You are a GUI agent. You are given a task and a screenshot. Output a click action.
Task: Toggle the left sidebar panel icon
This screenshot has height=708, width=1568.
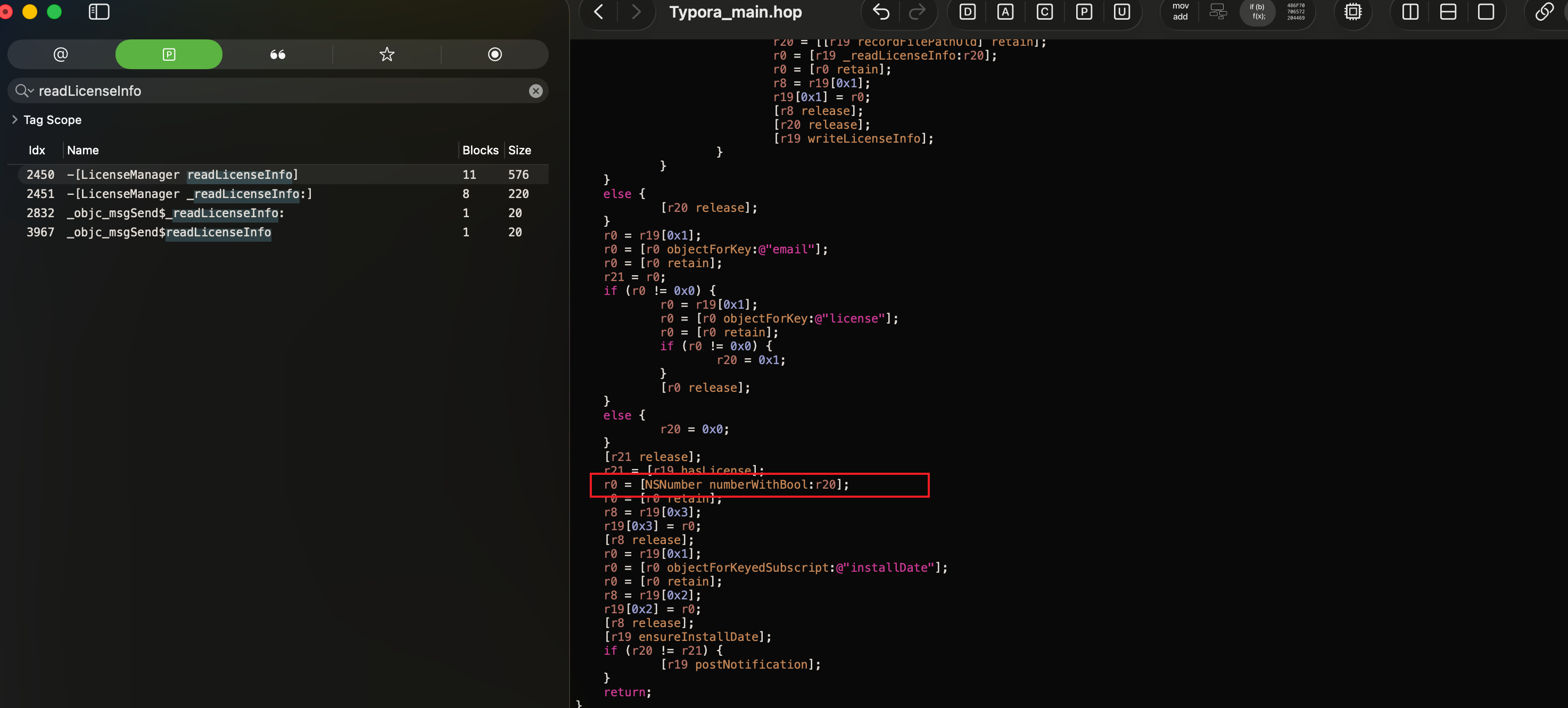(98, 12)
